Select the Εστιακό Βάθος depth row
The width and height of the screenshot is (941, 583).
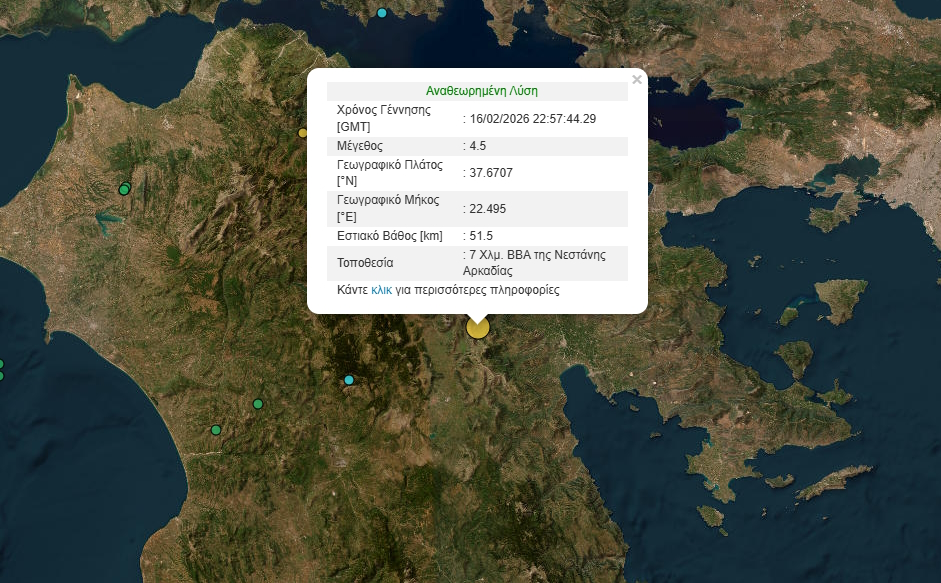coord(420,238)
